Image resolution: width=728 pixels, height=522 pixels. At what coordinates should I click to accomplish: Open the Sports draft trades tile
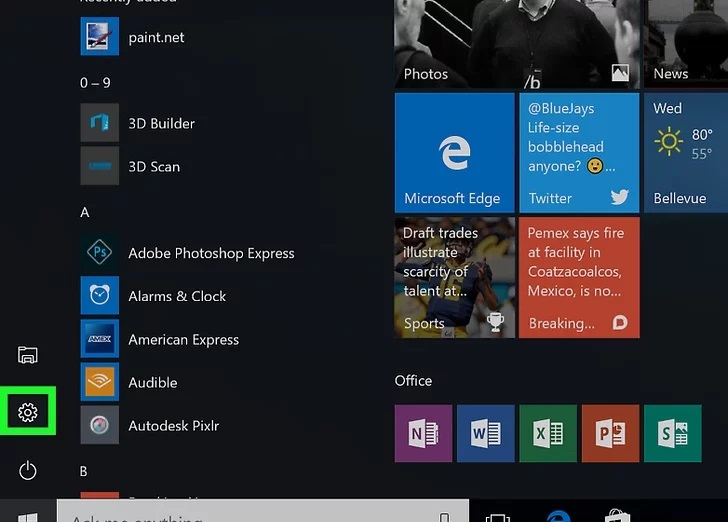pos(455,277)
